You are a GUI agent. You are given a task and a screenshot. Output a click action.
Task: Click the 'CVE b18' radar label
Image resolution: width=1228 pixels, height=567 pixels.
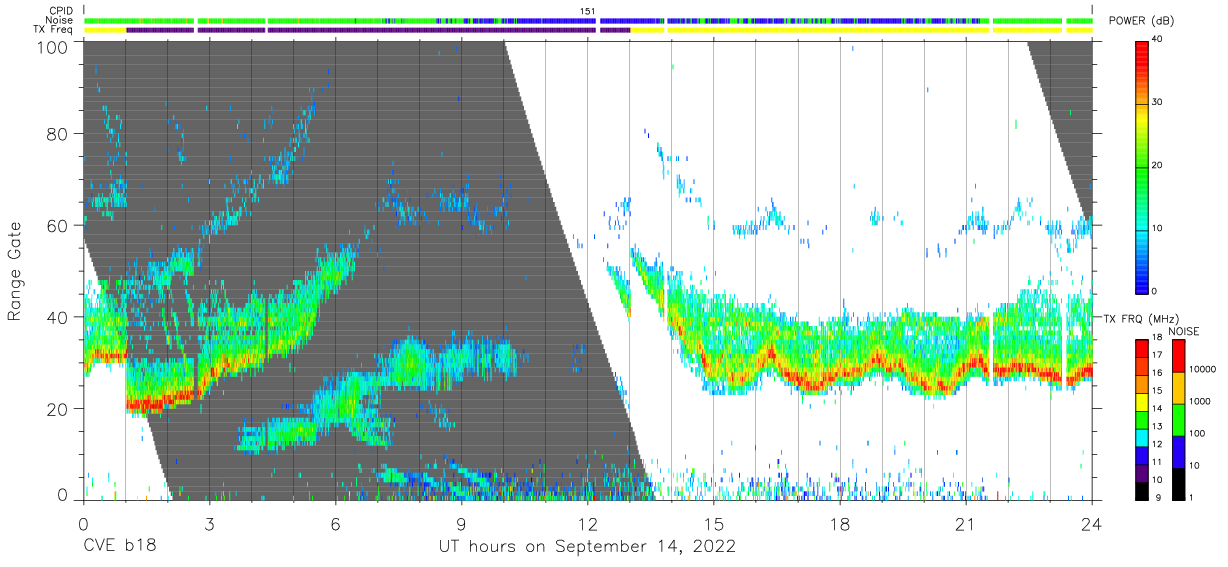tap(120, 547)
